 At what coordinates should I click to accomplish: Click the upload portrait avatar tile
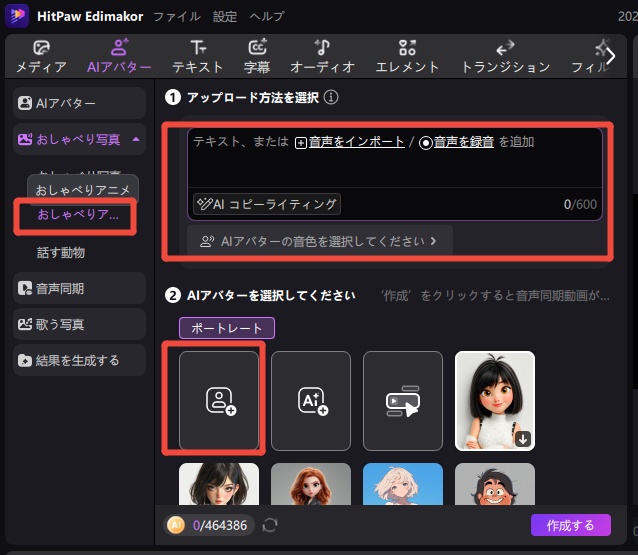point(219,401)
